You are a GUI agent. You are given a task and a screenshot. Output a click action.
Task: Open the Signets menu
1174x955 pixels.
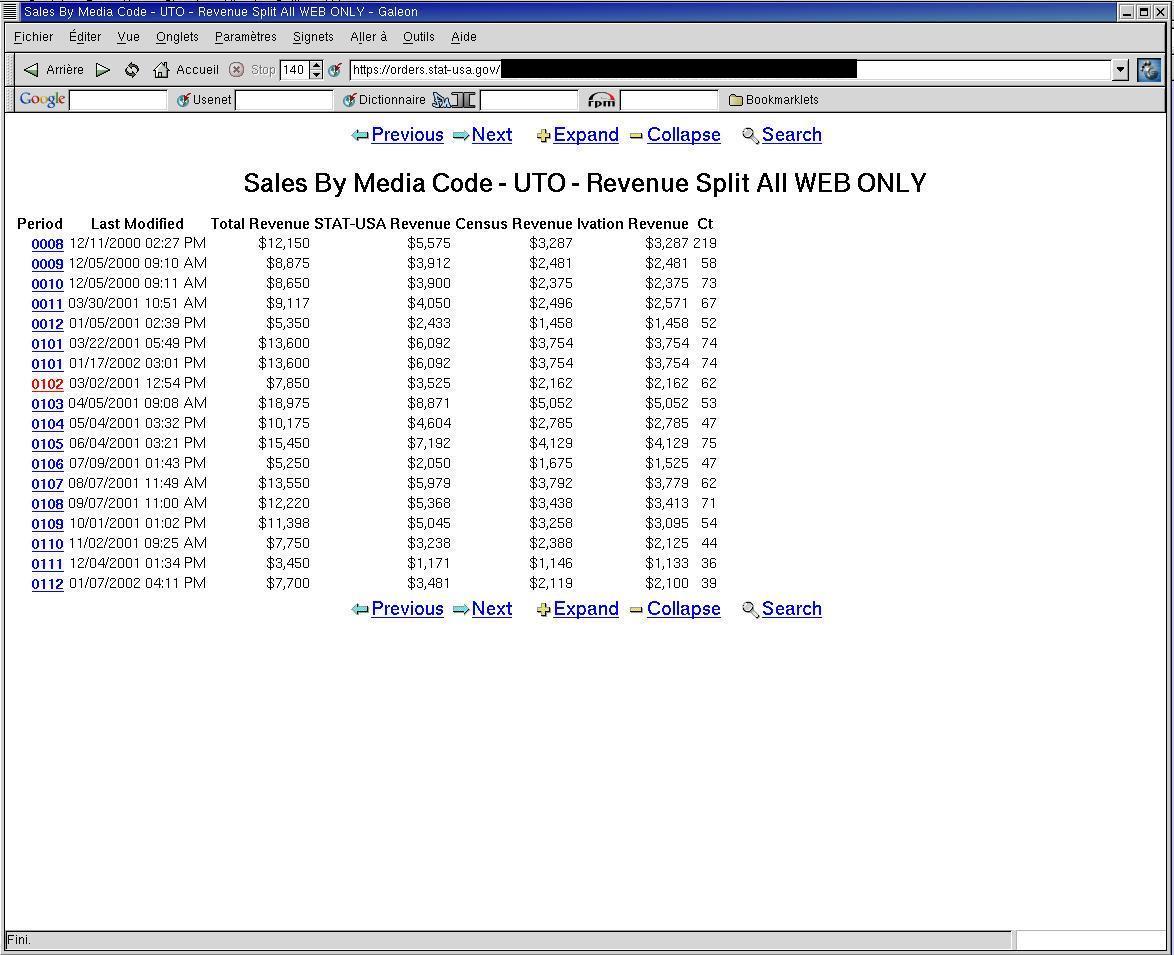coord(313,37)
